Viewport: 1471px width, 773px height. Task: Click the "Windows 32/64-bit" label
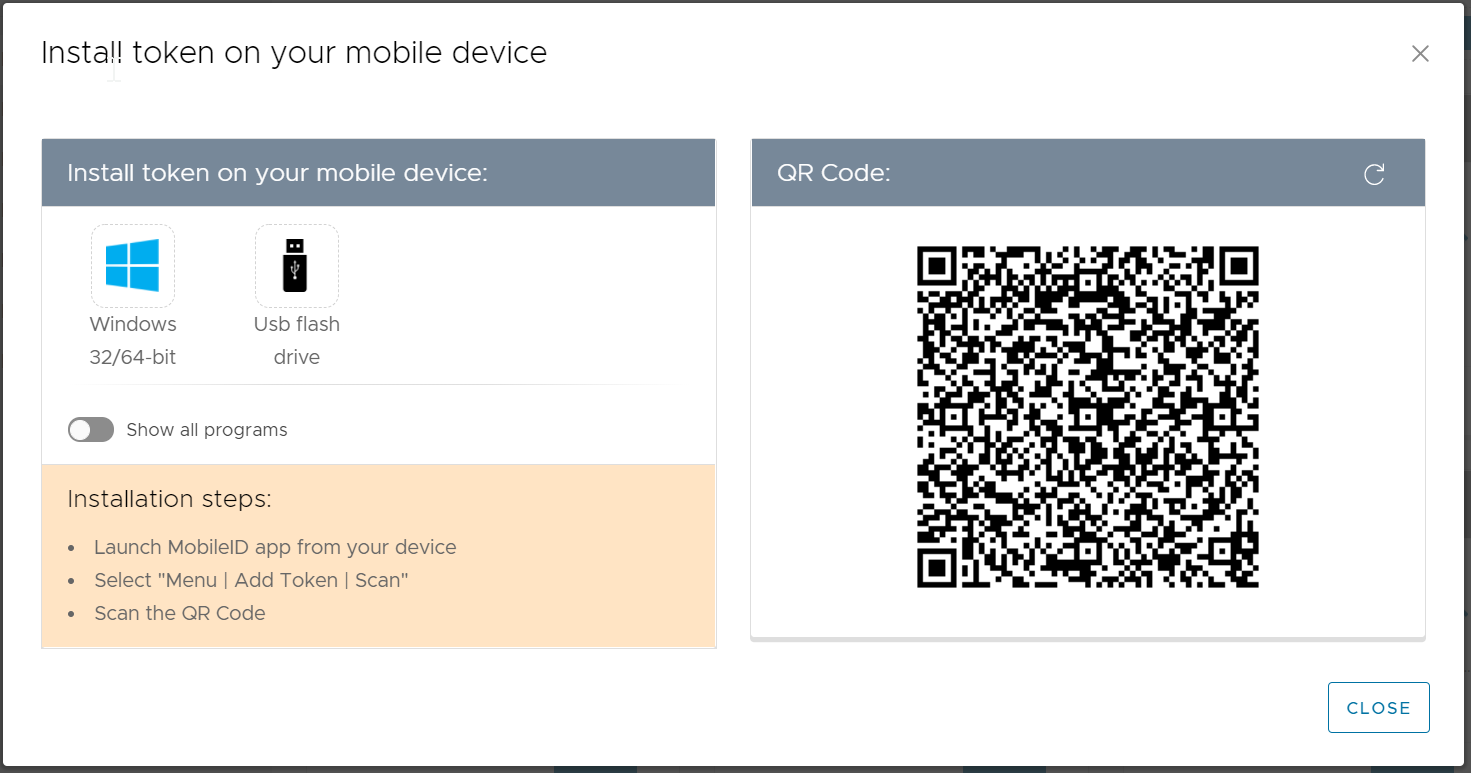[x=133, y=340]
